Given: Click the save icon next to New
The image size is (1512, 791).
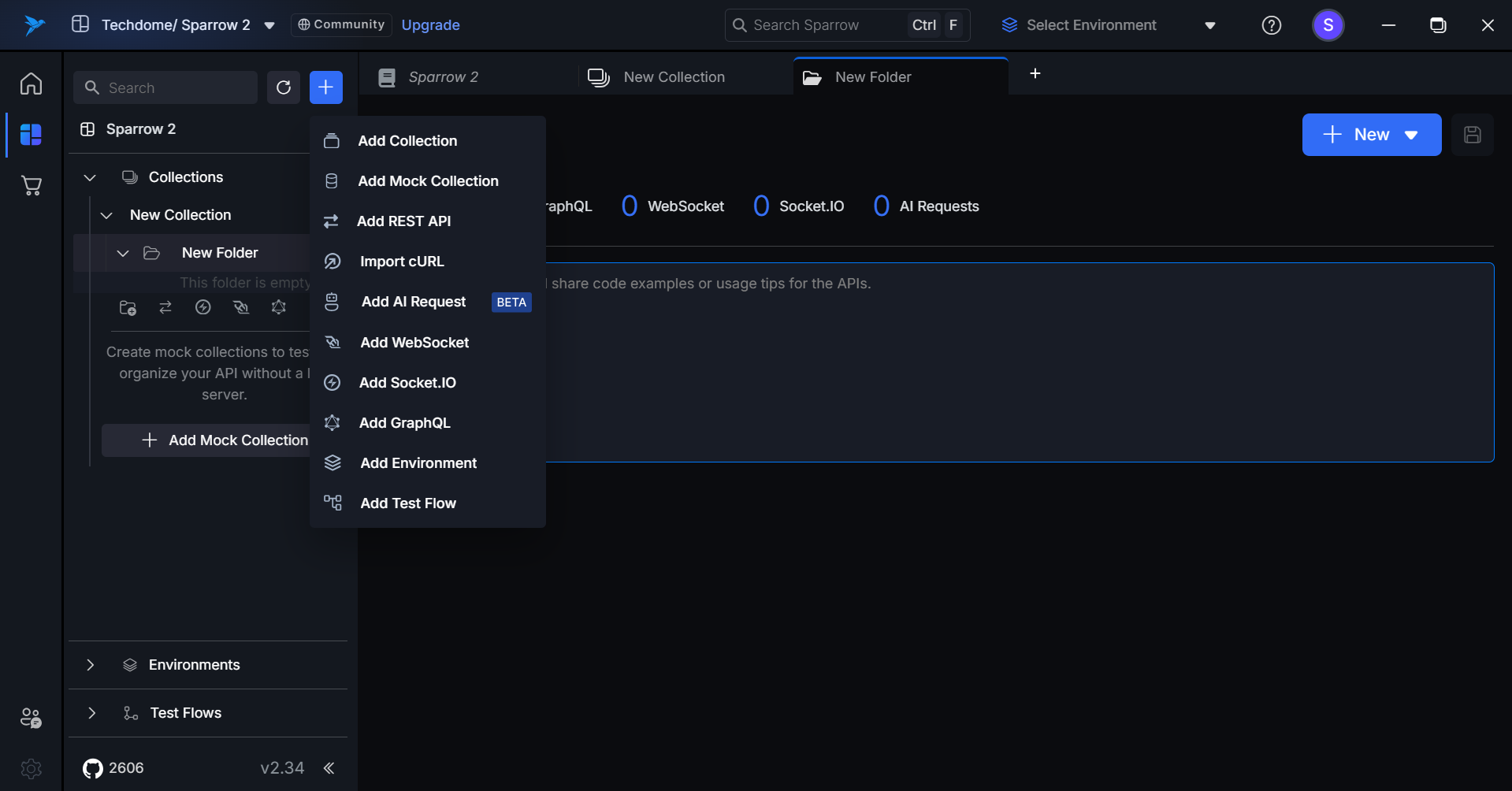Looking at the screenshot, I should [x=1472, y=135].
